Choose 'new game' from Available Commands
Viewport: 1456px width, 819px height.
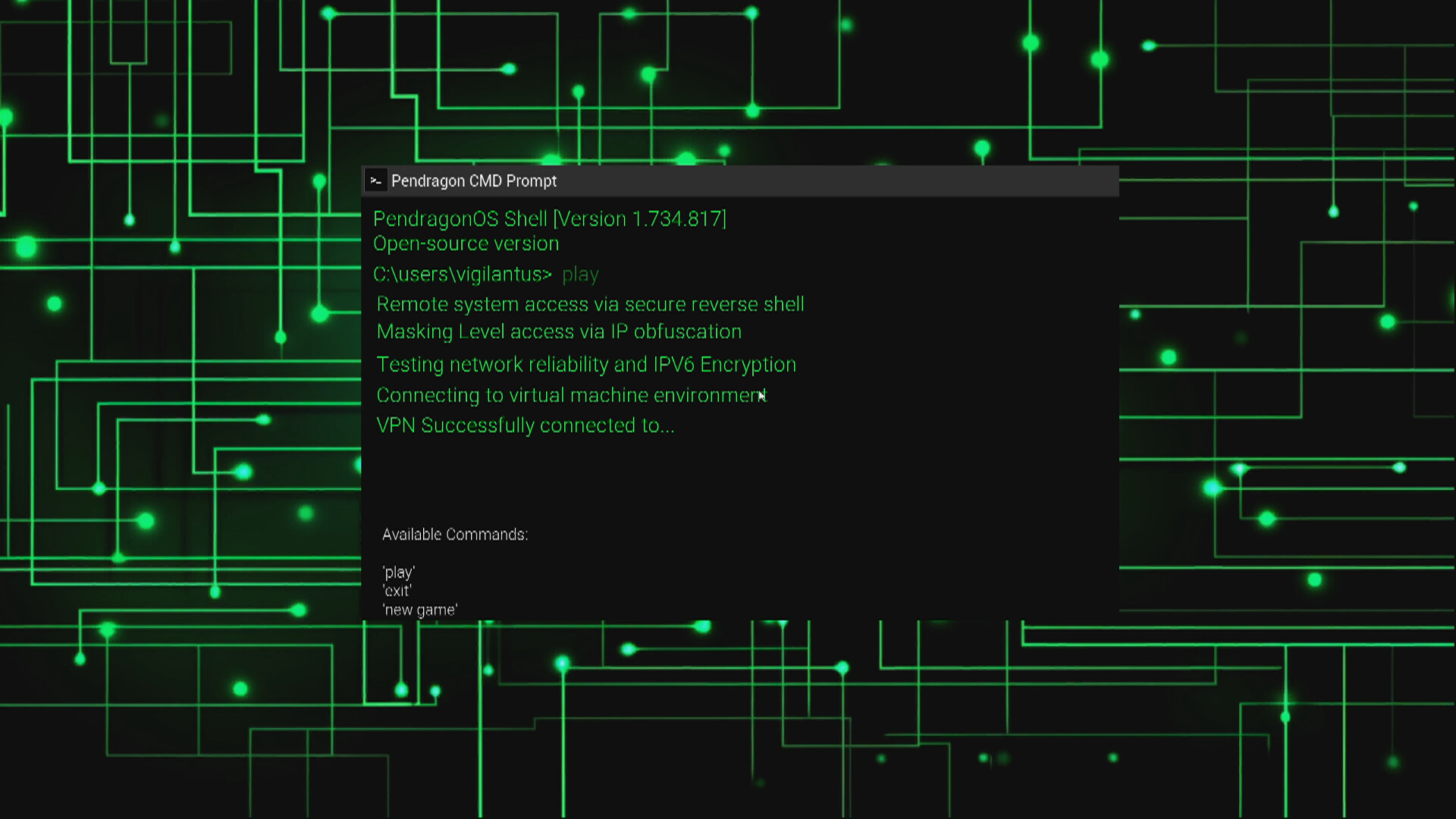pos(419,609)
